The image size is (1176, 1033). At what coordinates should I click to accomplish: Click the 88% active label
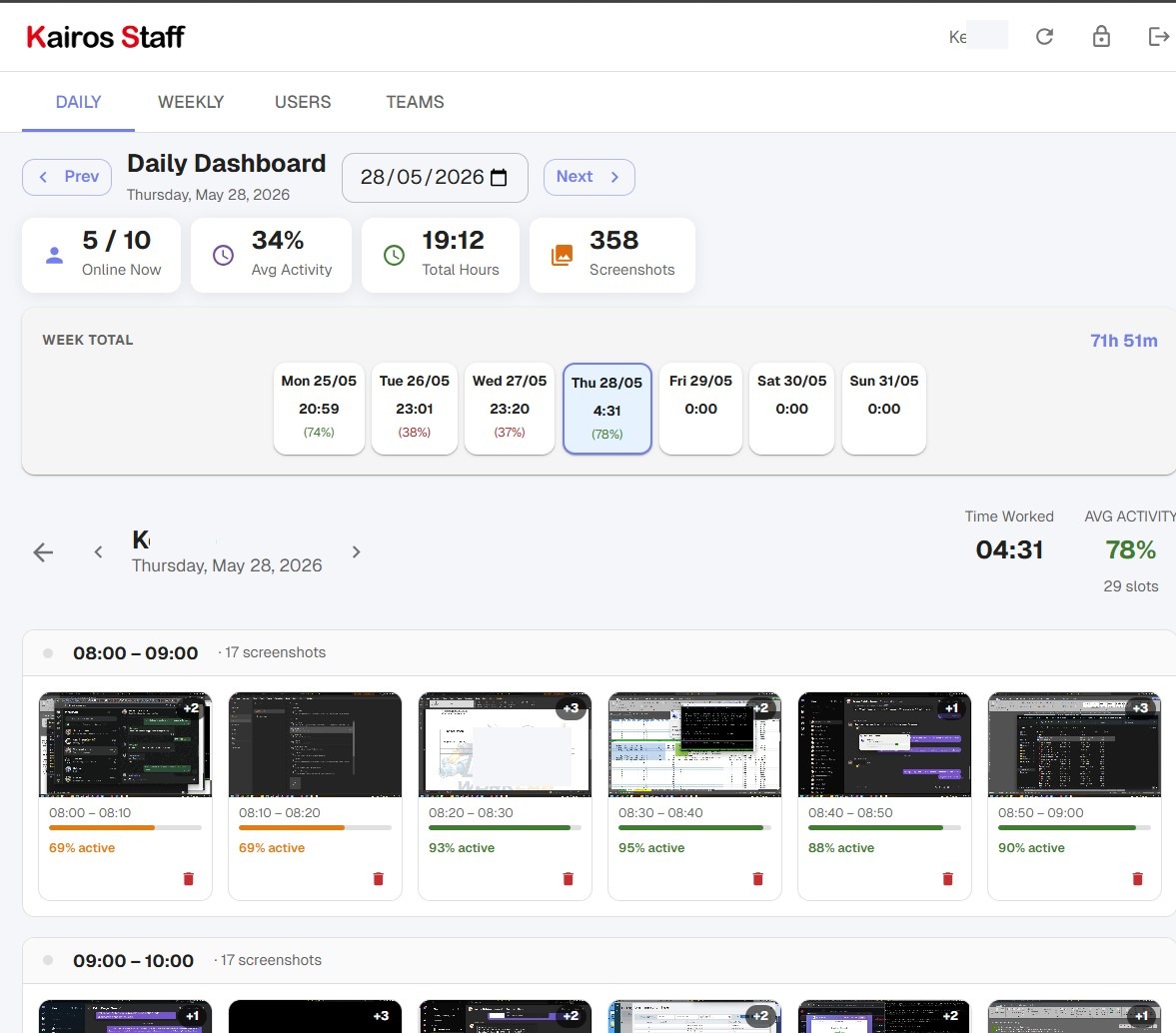840,848
